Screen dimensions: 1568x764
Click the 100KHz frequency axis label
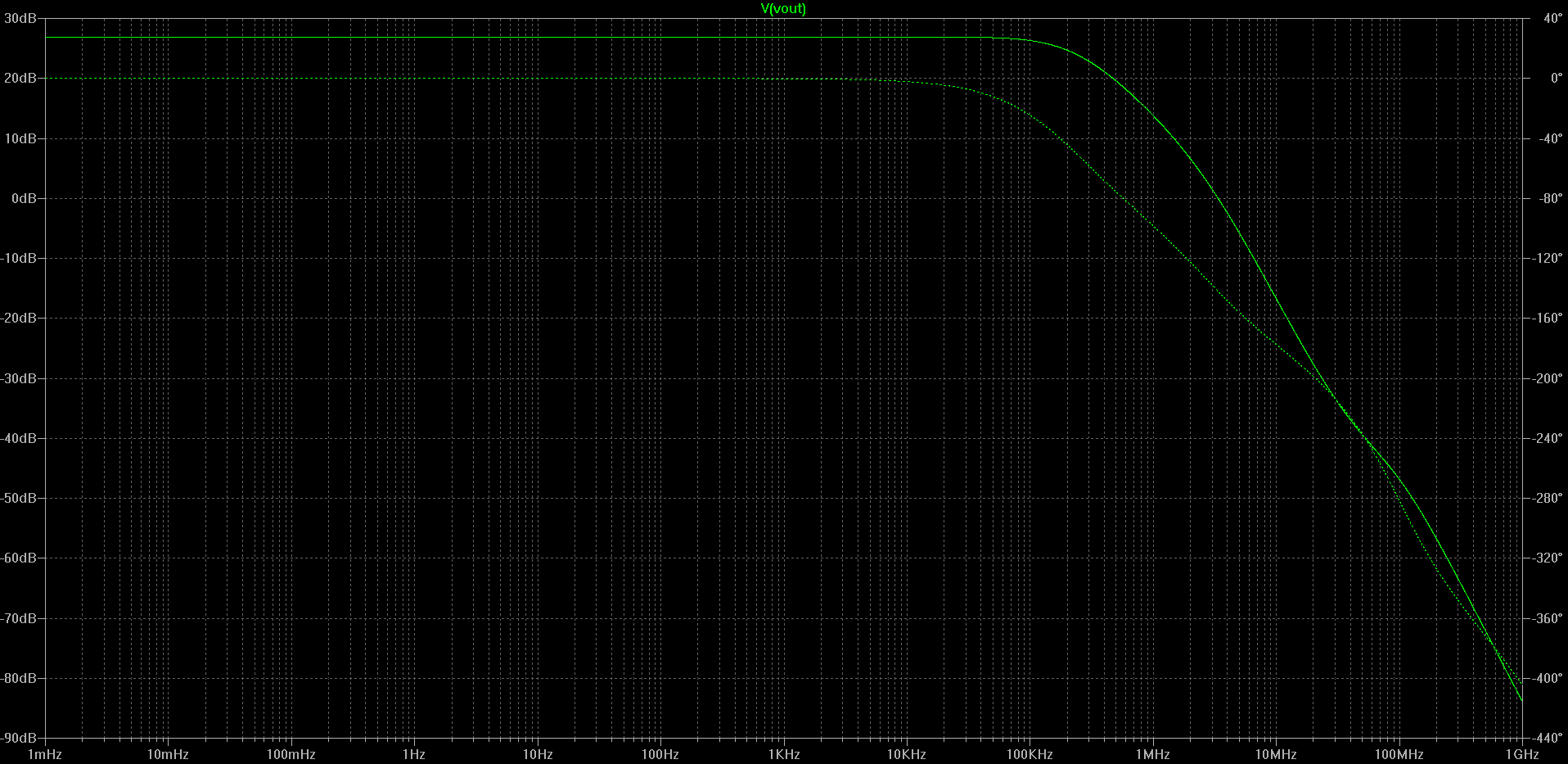click(1029, 755)
